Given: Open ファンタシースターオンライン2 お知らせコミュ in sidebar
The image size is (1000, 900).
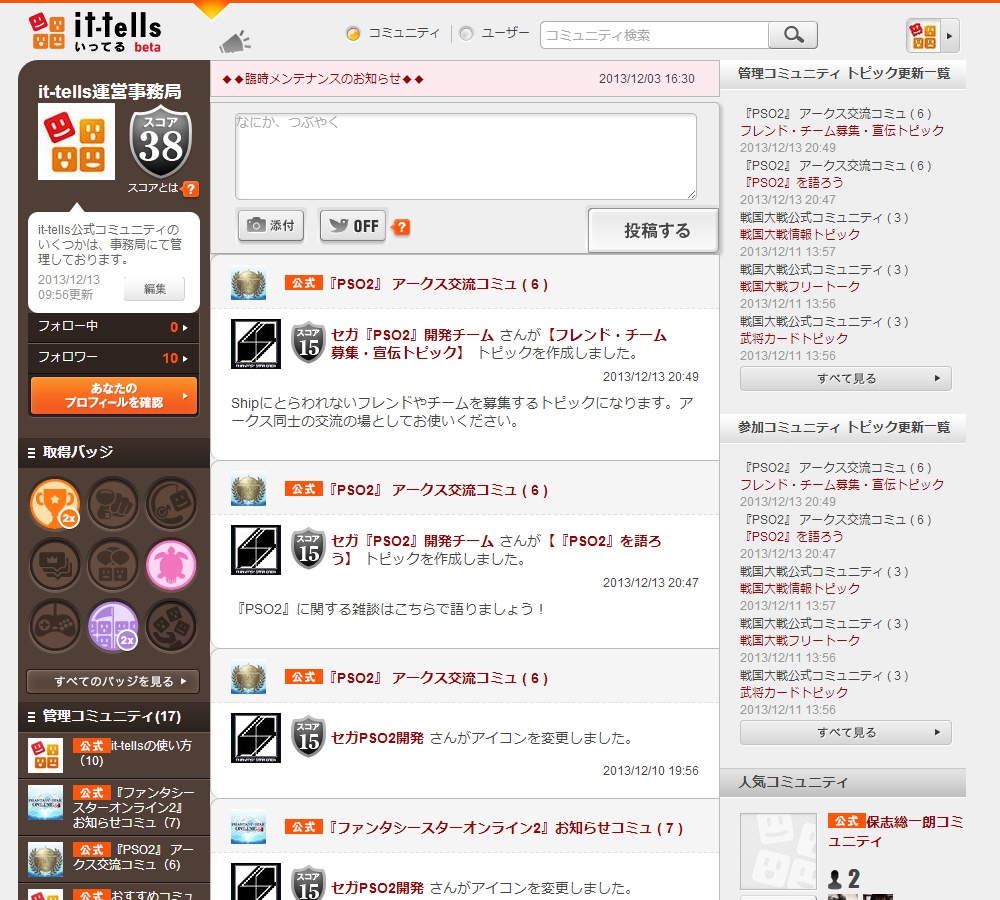Looking at the screenshot, I should pos(114,808).
